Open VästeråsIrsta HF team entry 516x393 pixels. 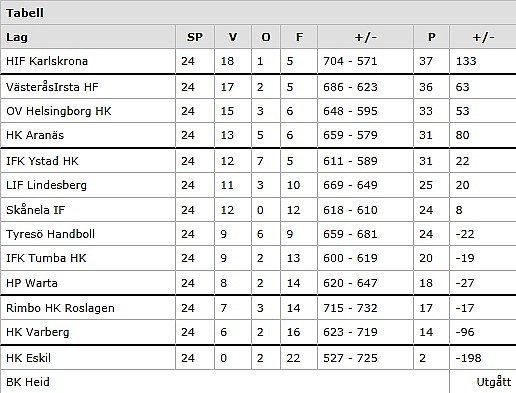click(52, 87)
